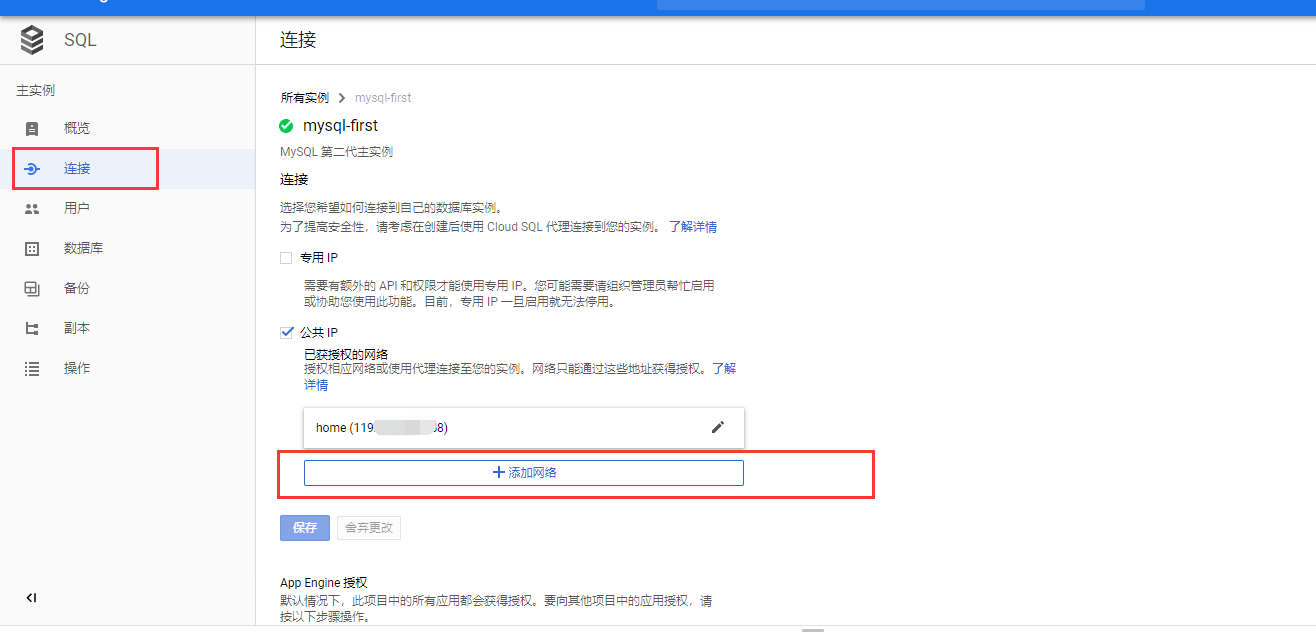Open the 了解详情 link under authorized networks
1316x632 pixels.
pyautogui.click(x=724, y=368)
